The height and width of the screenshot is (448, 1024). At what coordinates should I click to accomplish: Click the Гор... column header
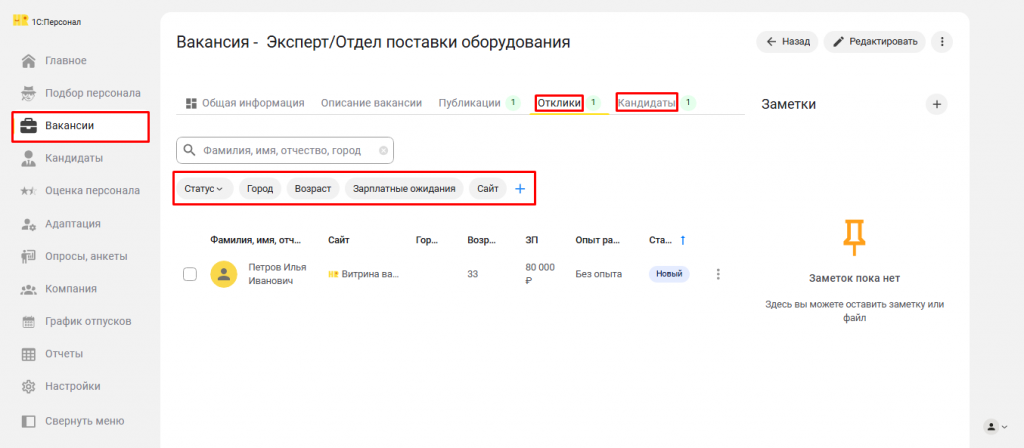tap(426, 240)
